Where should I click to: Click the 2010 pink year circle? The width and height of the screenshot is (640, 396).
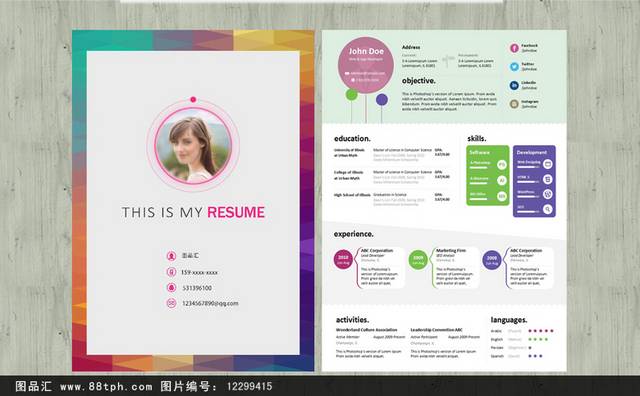point(343,260)
